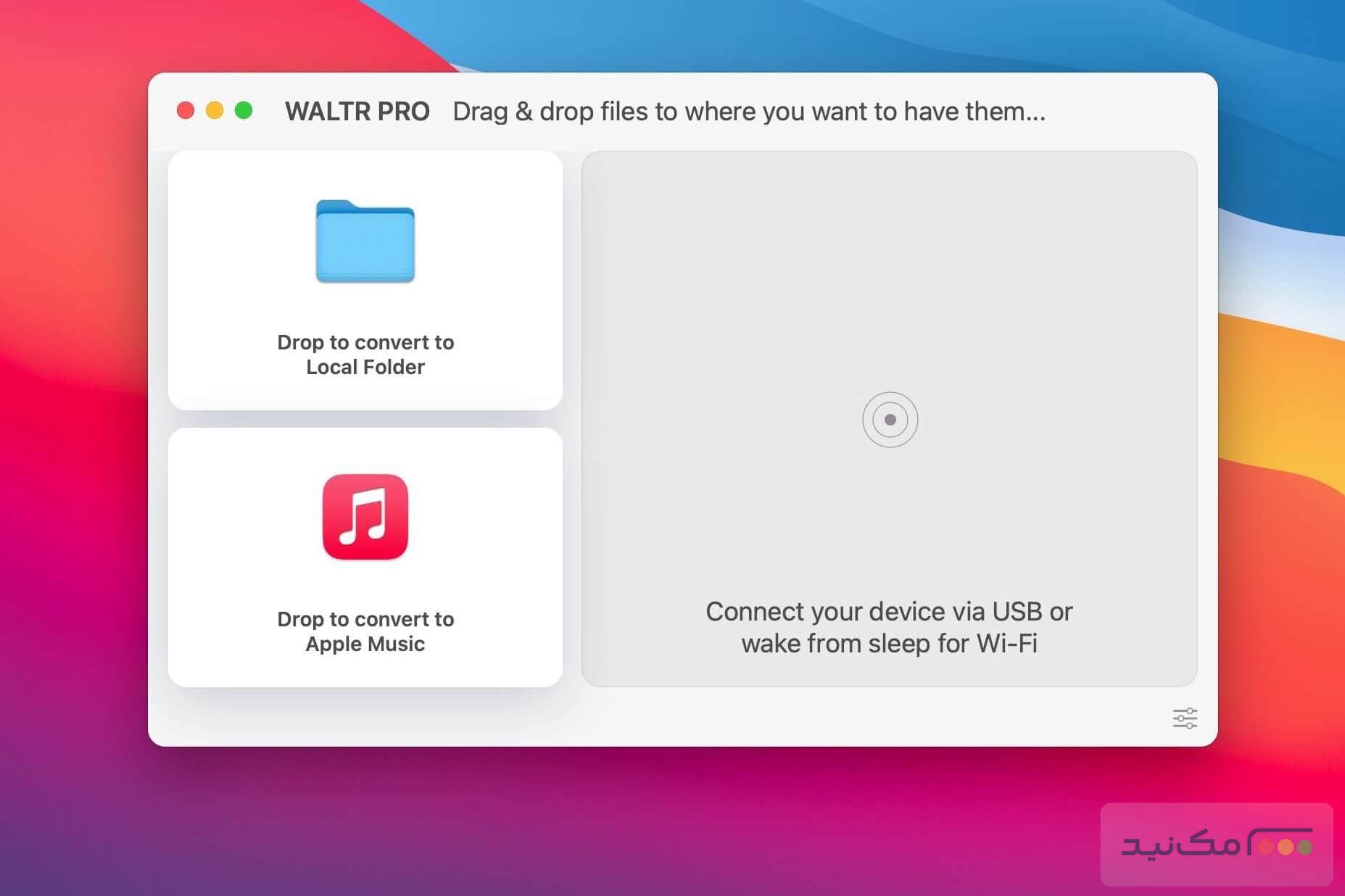Click the circular drop-target icon in the device panel
1345x896 pixels.
[x=890, y=419]
